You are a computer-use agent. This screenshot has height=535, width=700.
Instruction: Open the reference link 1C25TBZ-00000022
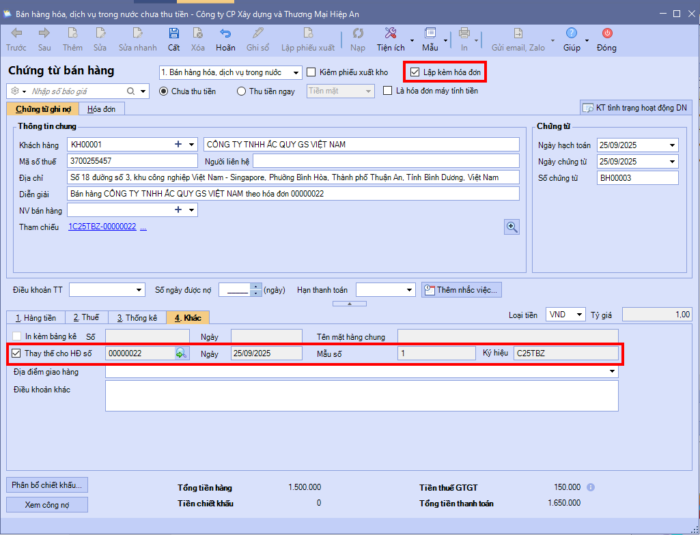click(x=101, y=227)
